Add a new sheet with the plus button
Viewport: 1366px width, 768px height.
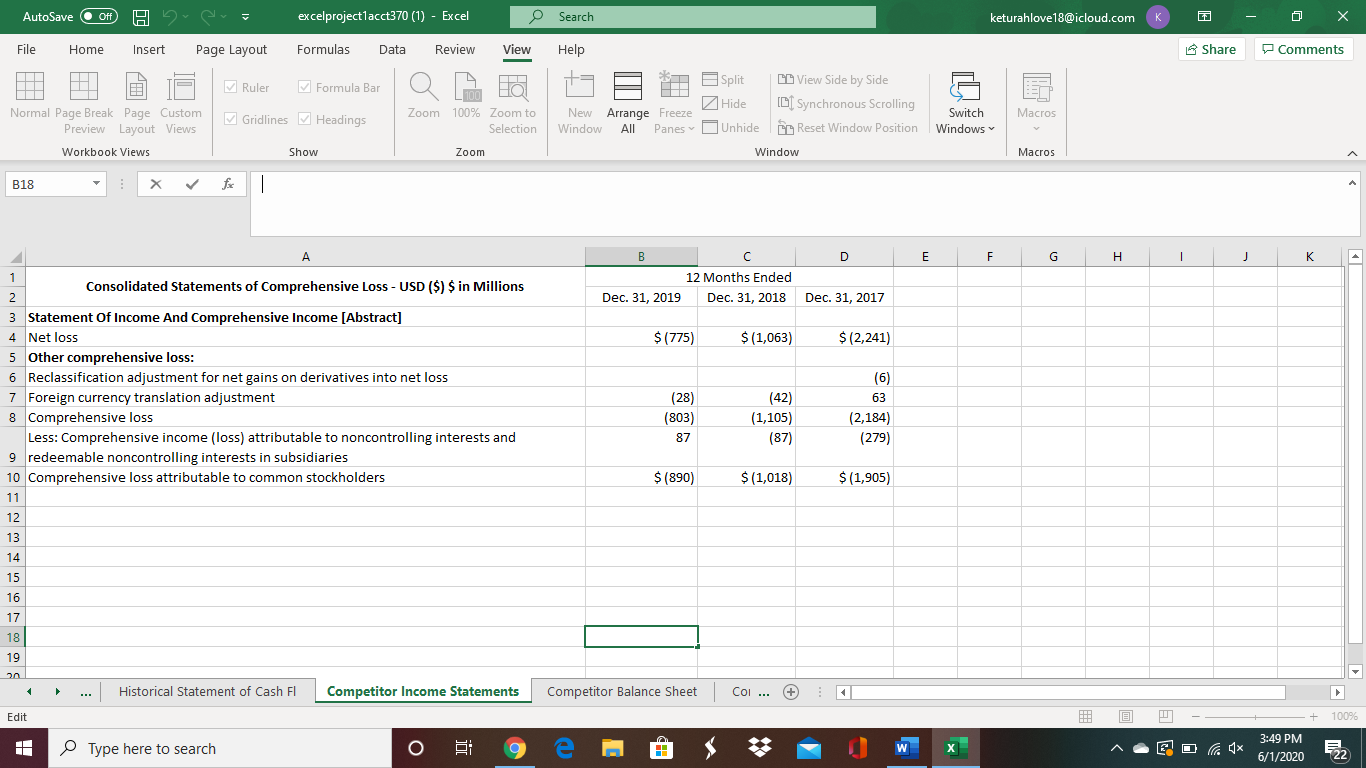pyautogui.click(x=790, y=691)
